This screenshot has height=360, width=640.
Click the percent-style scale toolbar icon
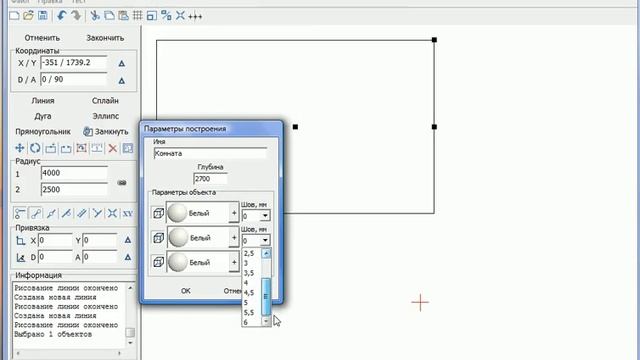[166, 16]
